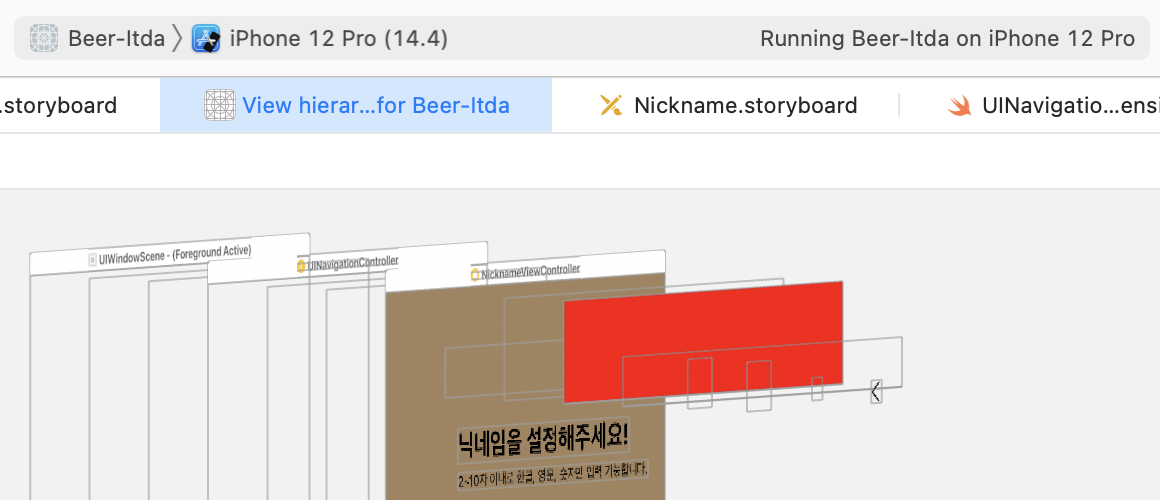The width and height of the screenshot is (1160, 500).
Task: Click the UINavigationController yellow icon
Action: [301, 266]
